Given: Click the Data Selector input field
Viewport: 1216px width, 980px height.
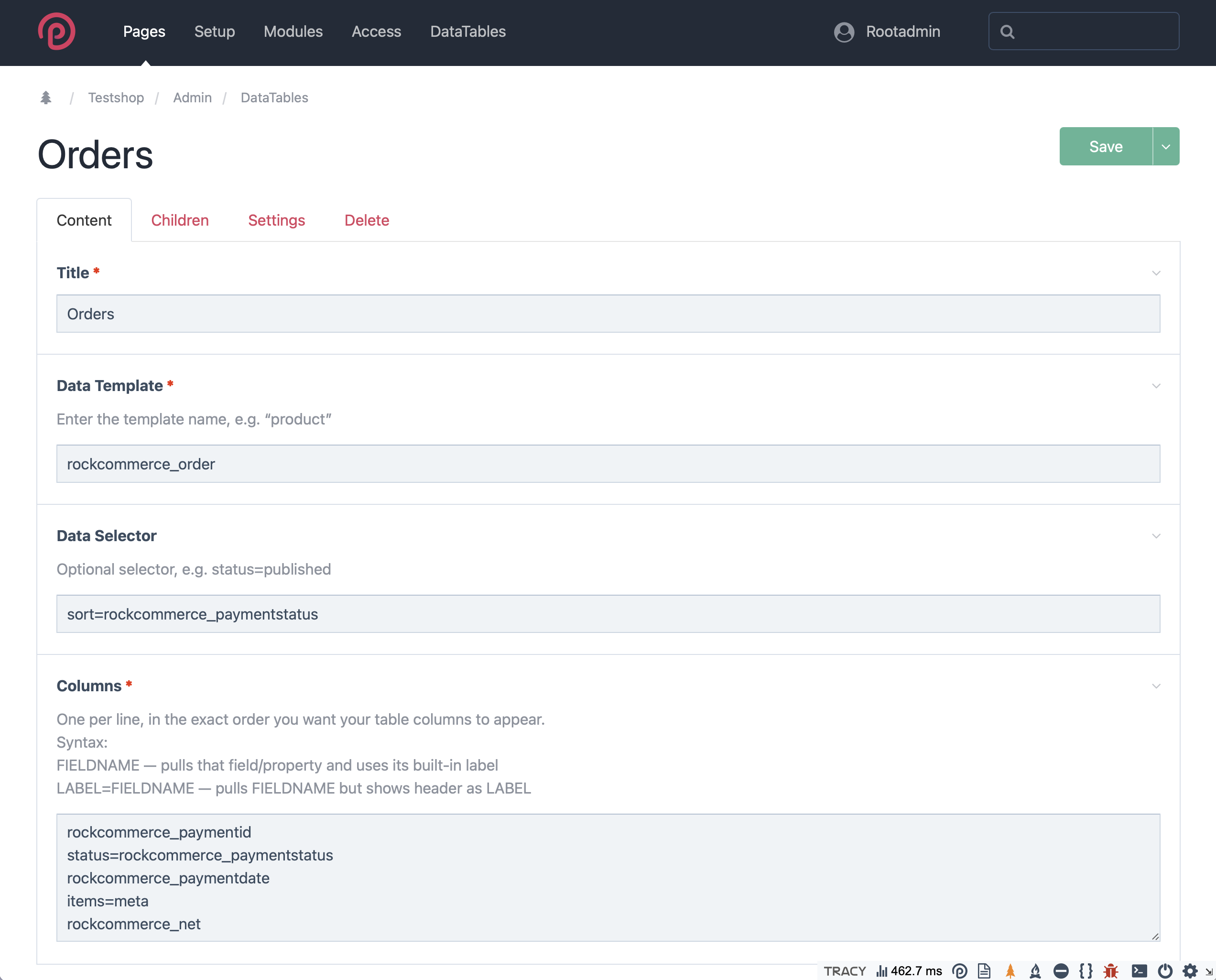Looking at the screenshot, I should [x=608, y=614].
